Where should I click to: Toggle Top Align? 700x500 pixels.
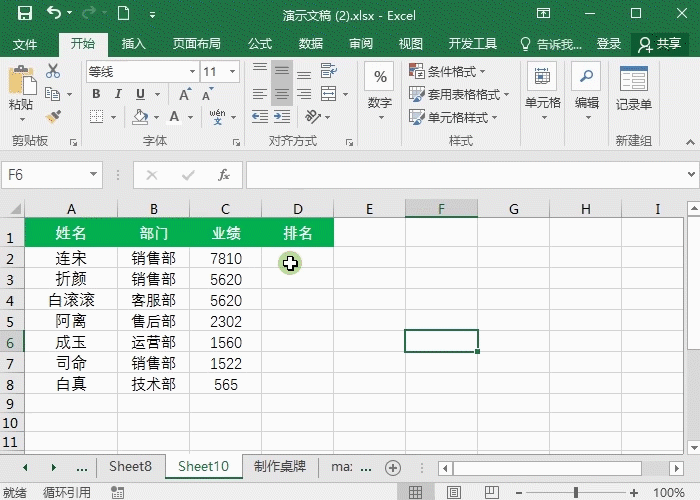point(260,69)
